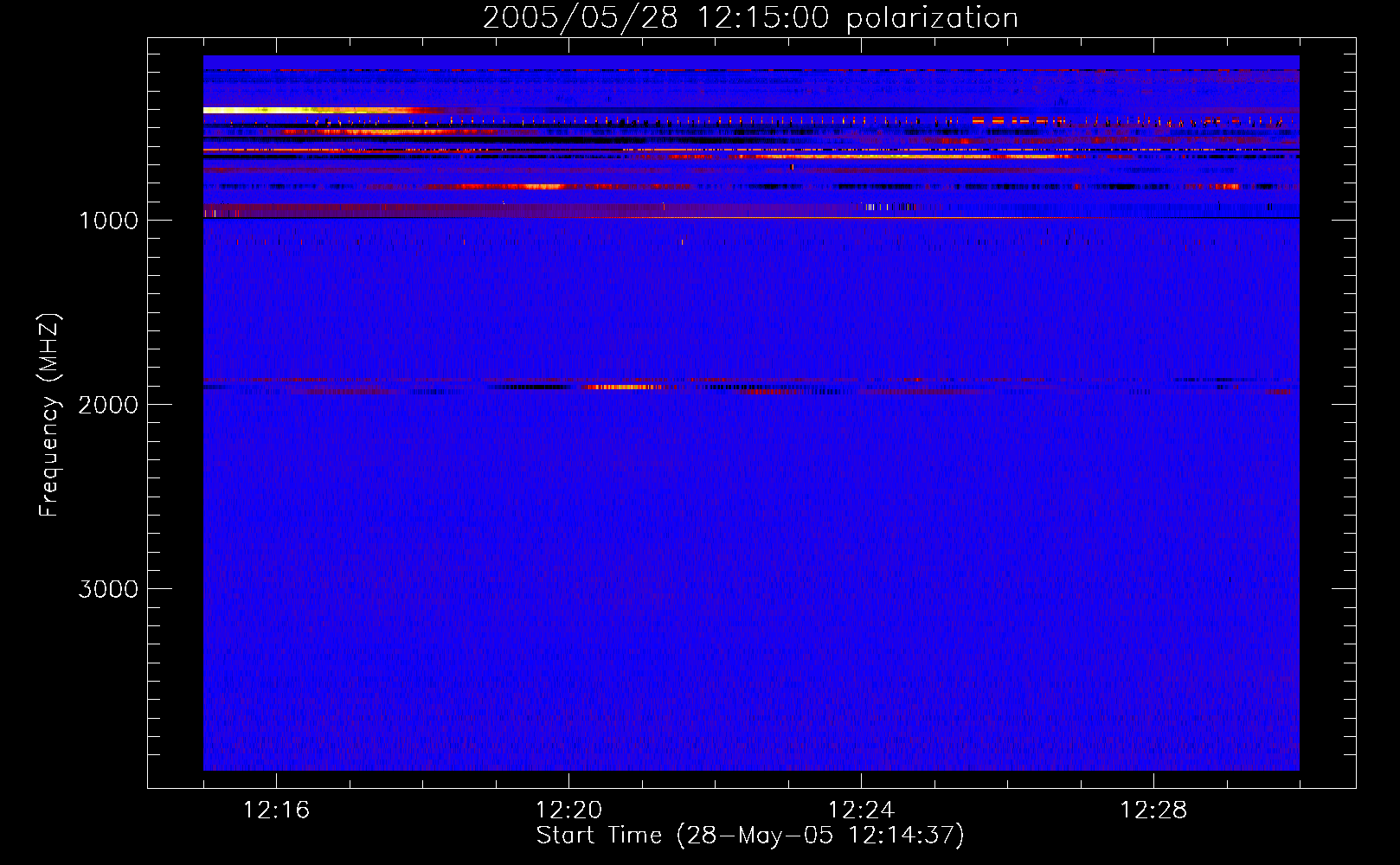The height and width of the screenshot is (865, 1400).
Task: Click the '12:16' time tick label
Action: point(276,811)
